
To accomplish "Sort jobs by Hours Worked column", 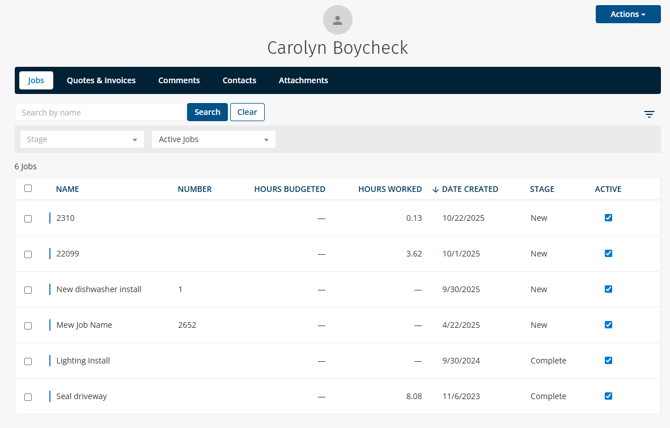I will coord(389,189).
